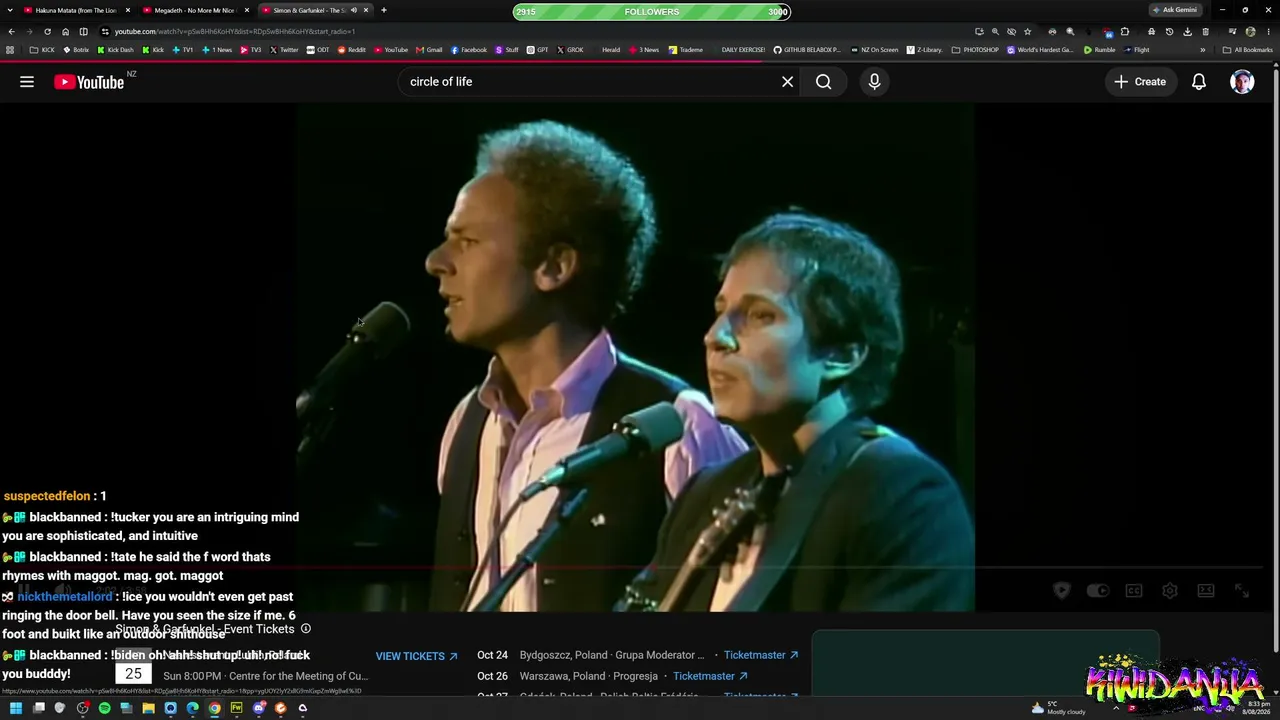Screen dimensions: 1280x720
Task: Open the weather widget showing Mostly cloudy
Action: click(1058, 708)
